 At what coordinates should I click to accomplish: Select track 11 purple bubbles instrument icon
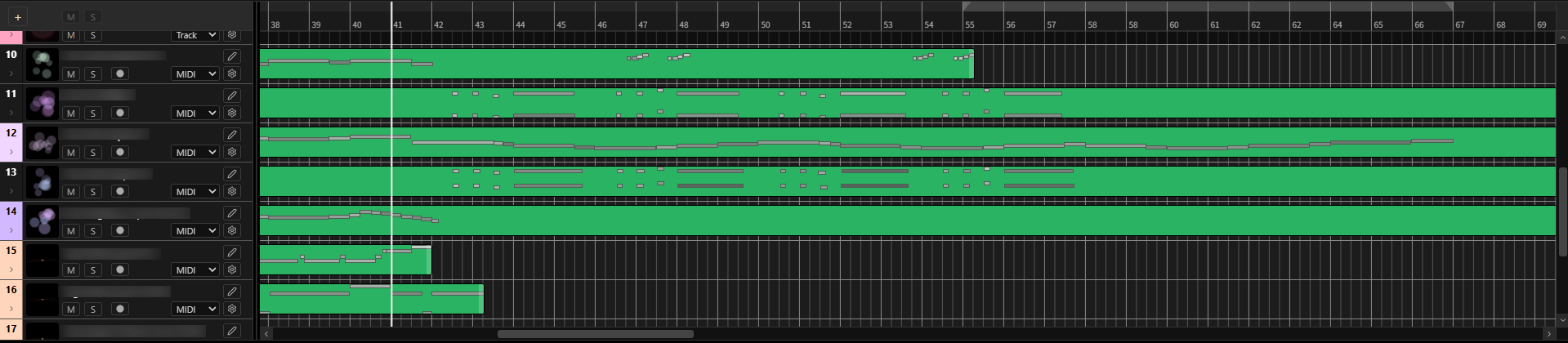pyautogui.click(x=42, y=104)
